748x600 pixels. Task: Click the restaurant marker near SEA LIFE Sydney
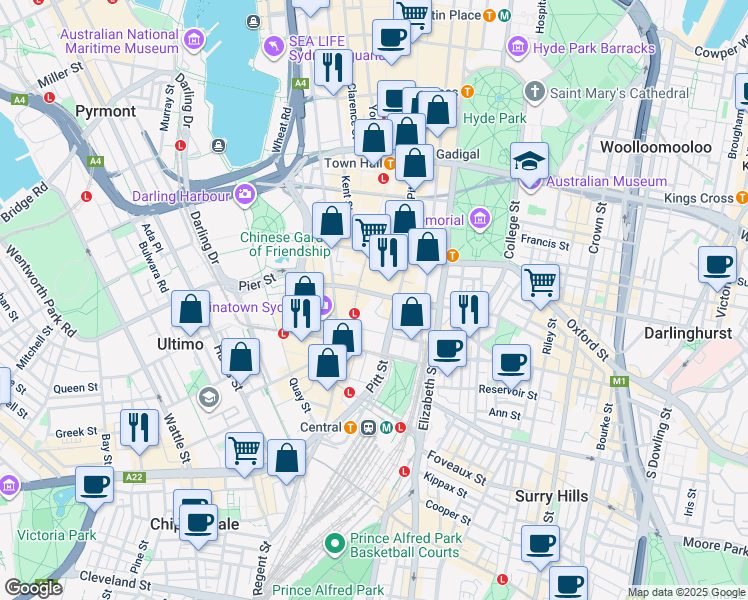[x=332, y=67]
